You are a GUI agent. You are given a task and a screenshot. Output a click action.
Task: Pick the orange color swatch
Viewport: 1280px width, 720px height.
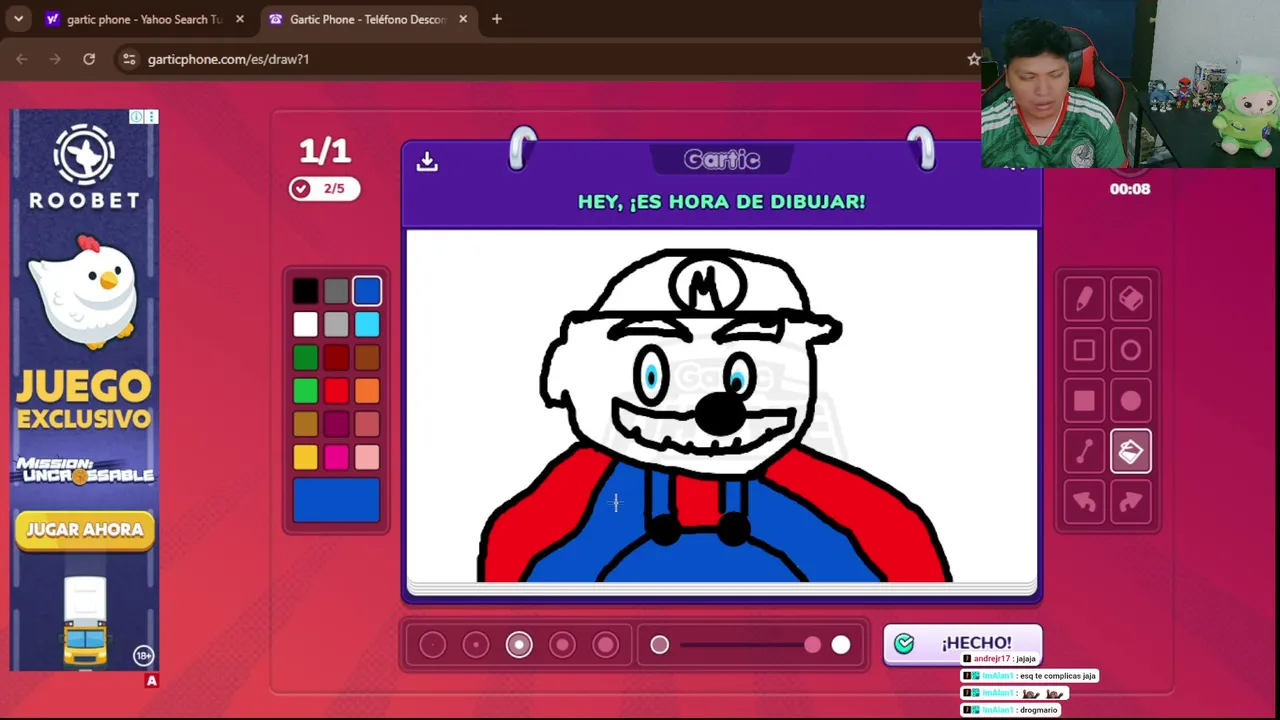pos(367,390)
